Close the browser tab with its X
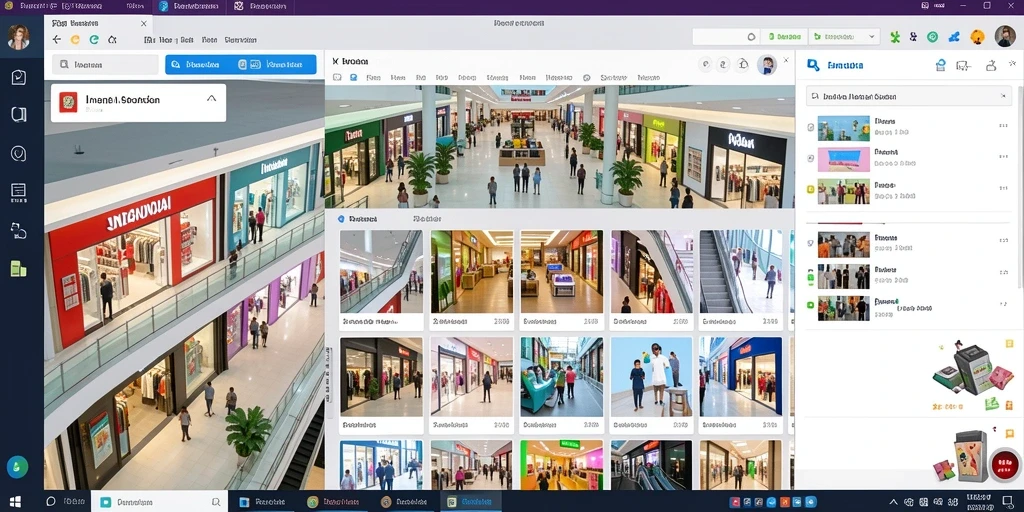1024x512 pixels. pos(144,24)
